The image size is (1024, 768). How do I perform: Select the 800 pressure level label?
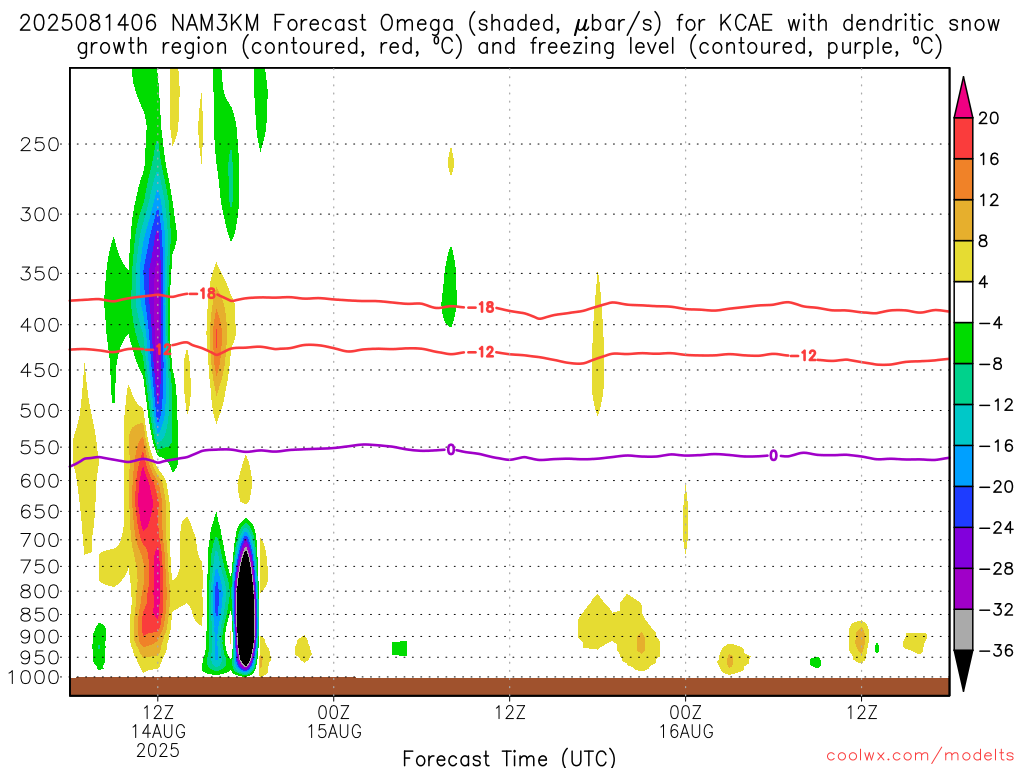click(40, 592)
